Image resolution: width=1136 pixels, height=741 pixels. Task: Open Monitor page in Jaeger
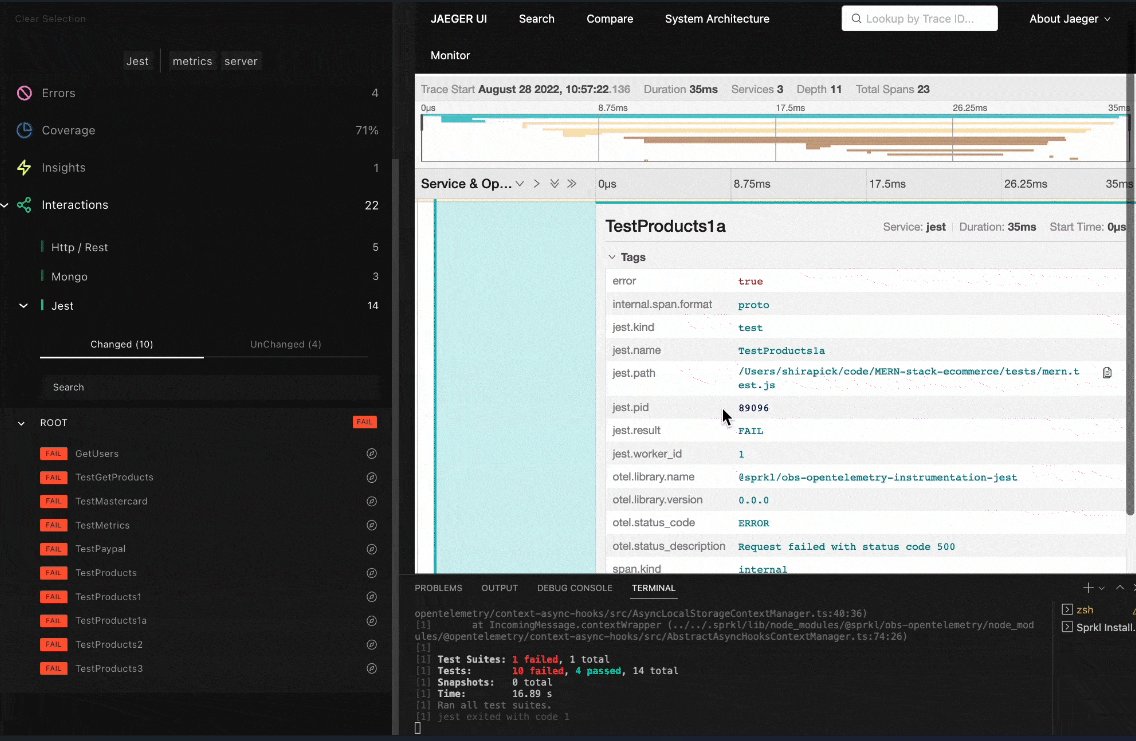450,55
